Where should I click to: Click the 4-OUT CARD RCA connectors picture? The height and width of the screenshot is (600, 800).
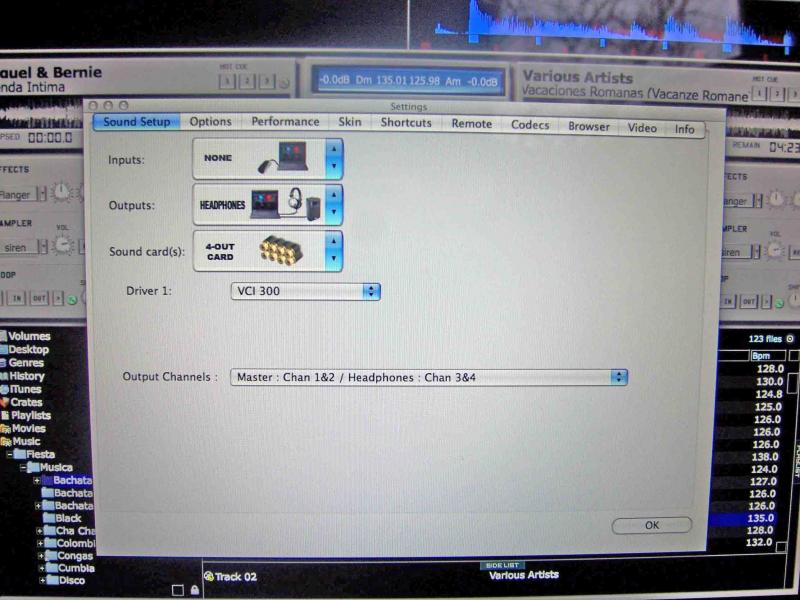click(281, 251)
